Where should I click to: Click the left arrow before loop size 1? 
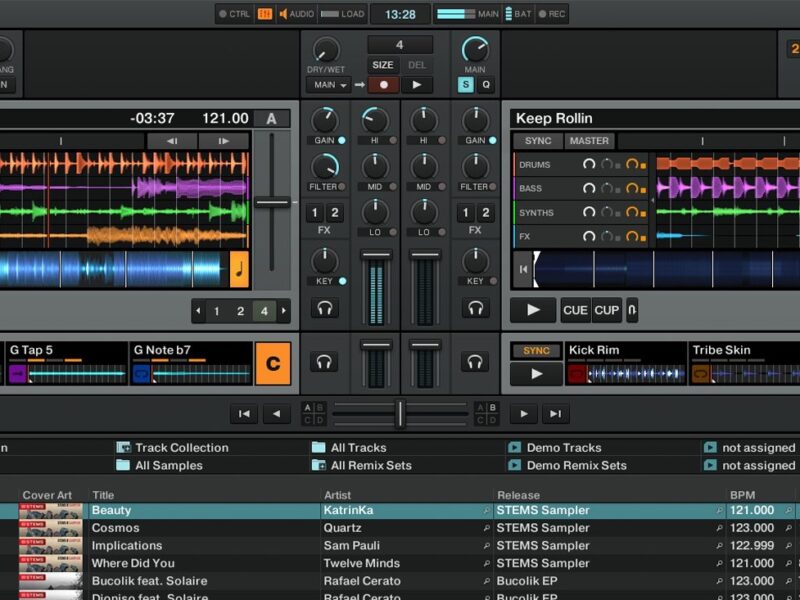pyautogui.click(x=198, y=311)
